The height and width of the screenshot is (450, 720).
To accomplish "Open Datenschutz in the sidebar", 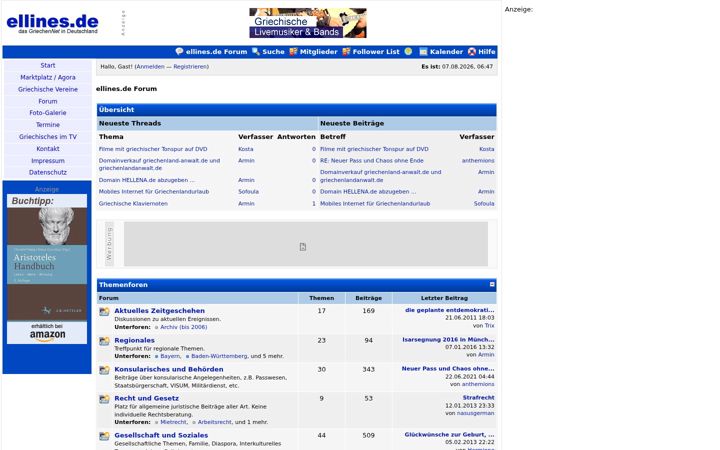I will coord(48,172).
